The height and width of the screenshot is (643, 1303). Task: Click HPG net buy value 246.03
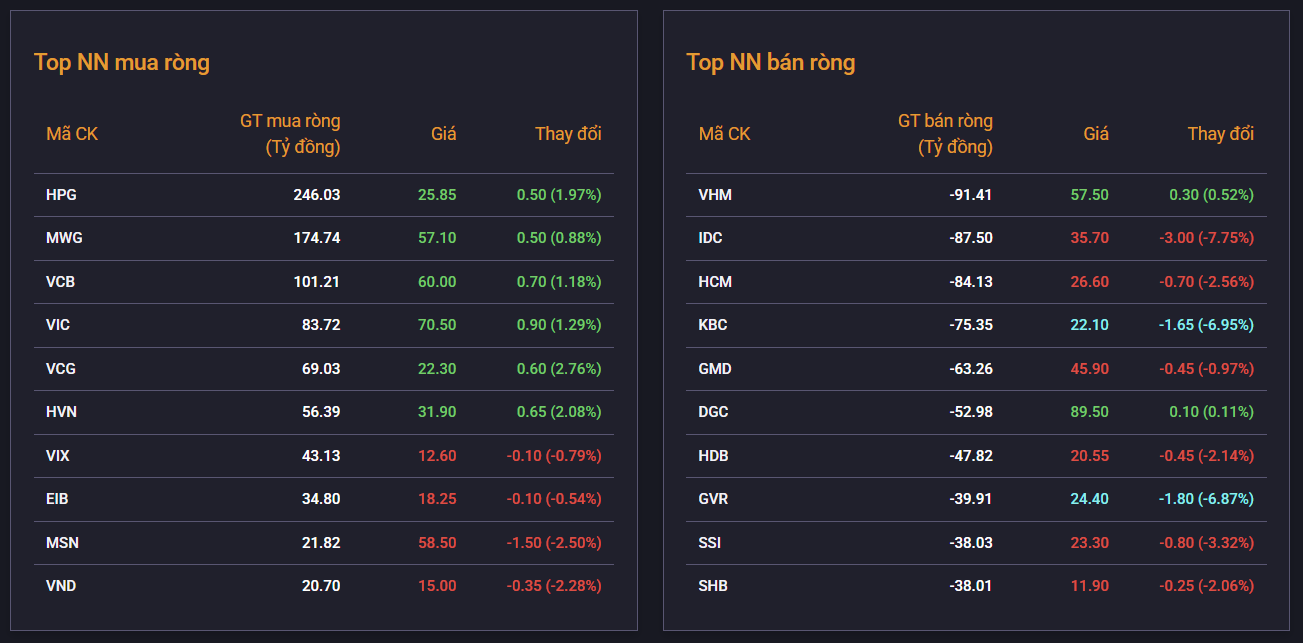(x=317, y=195)
